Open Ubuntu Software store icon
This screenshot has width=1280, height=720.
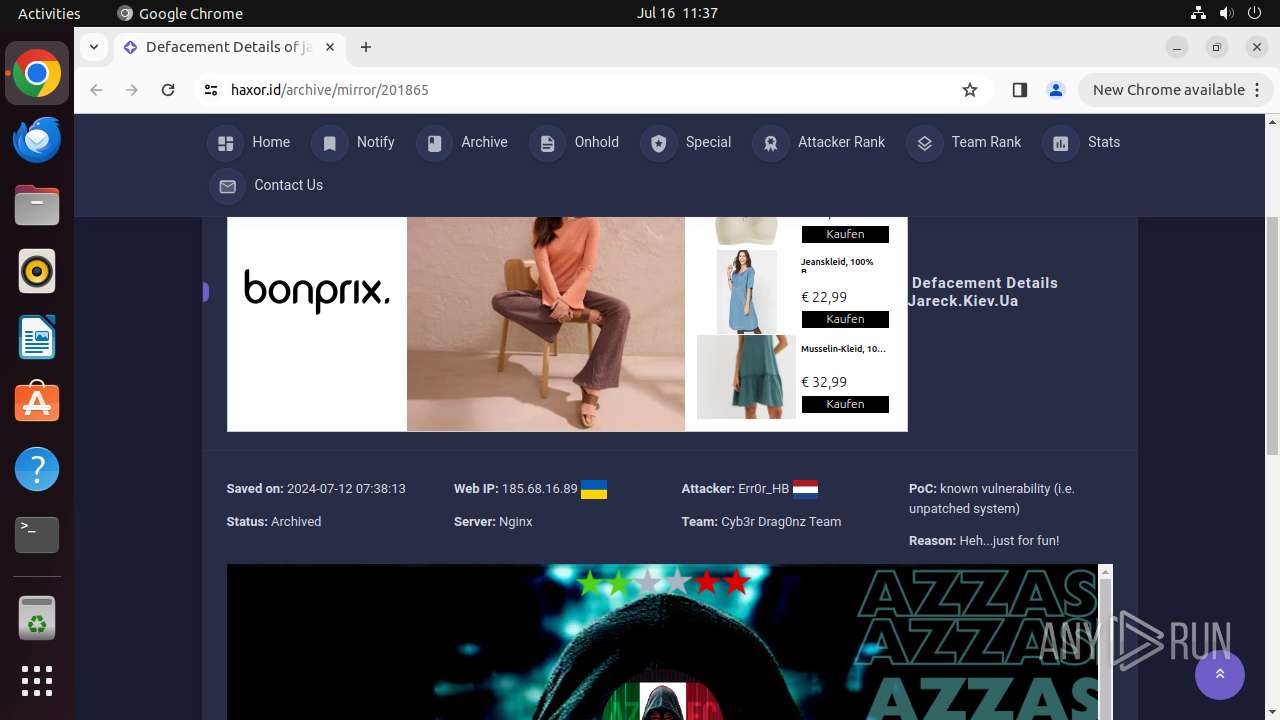coord(37,403)
